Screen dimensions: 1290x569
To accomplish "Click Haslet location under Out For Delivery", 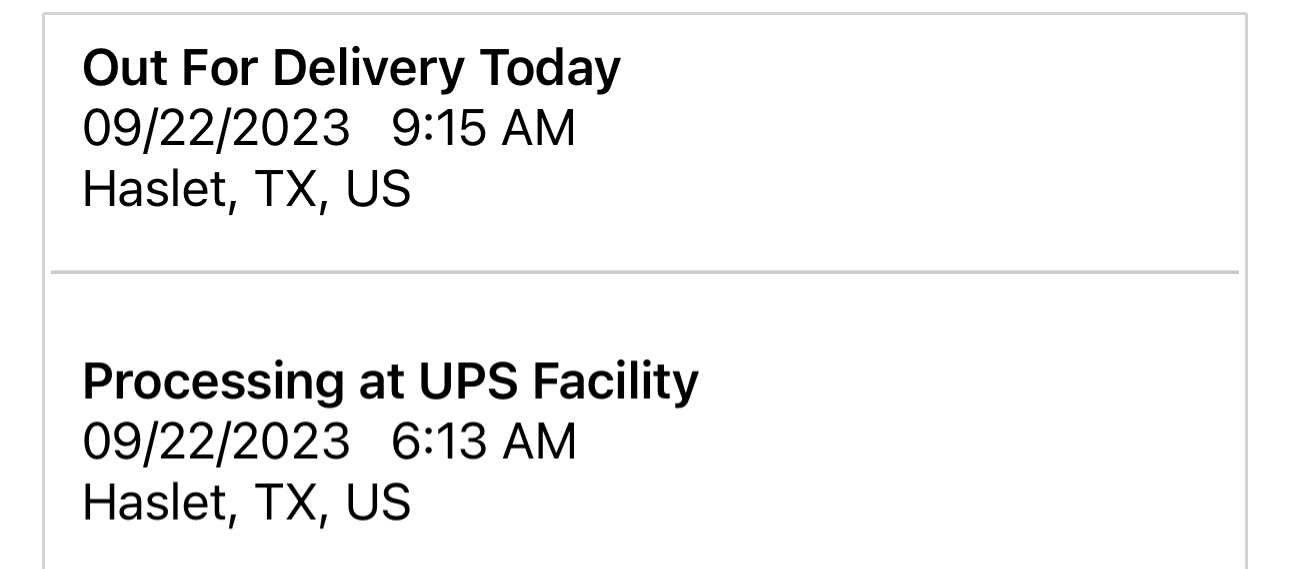I will 246,189.
